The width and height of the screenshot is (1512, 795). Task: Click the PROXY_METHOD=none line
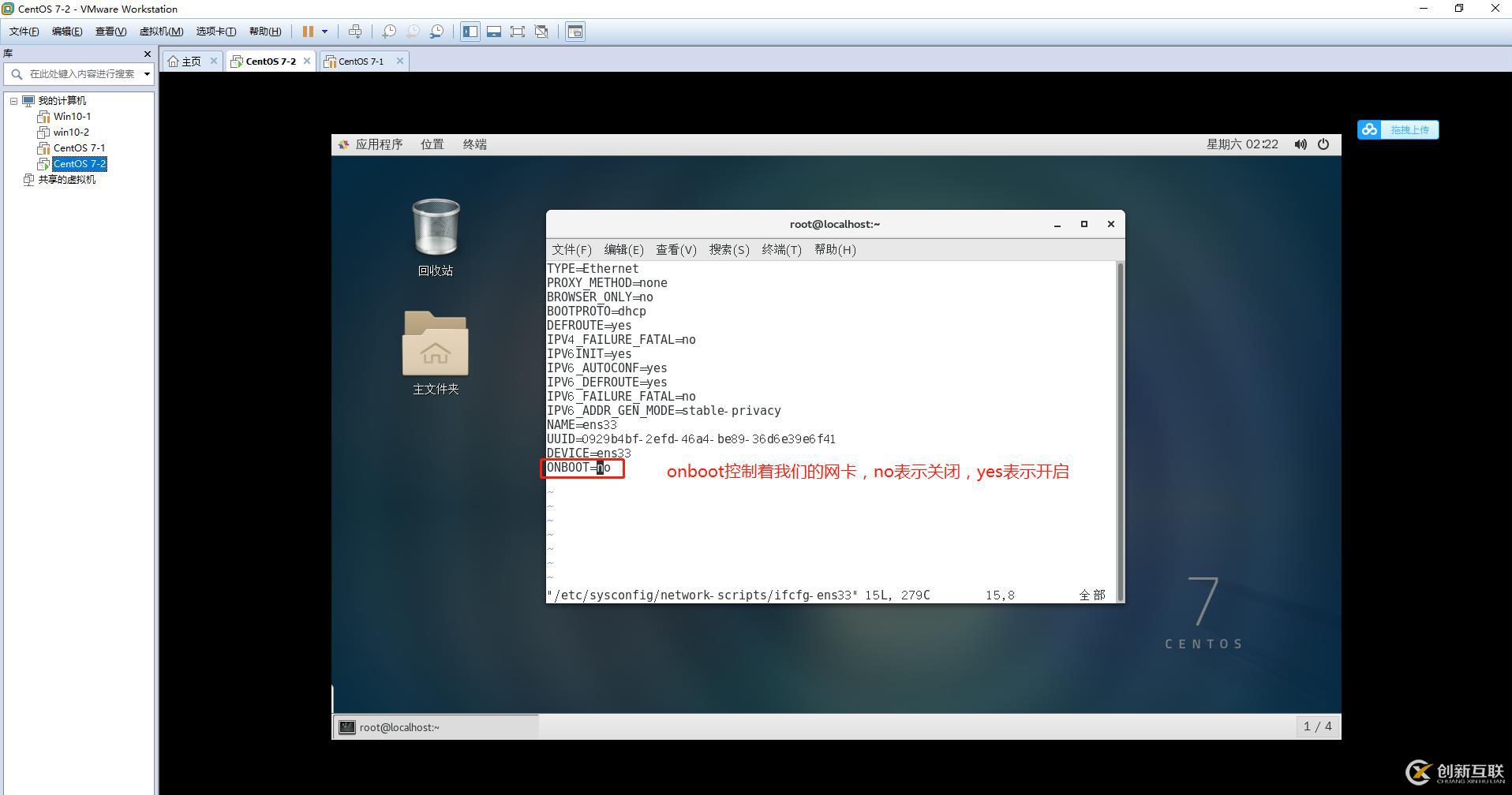tap(608, 283)
